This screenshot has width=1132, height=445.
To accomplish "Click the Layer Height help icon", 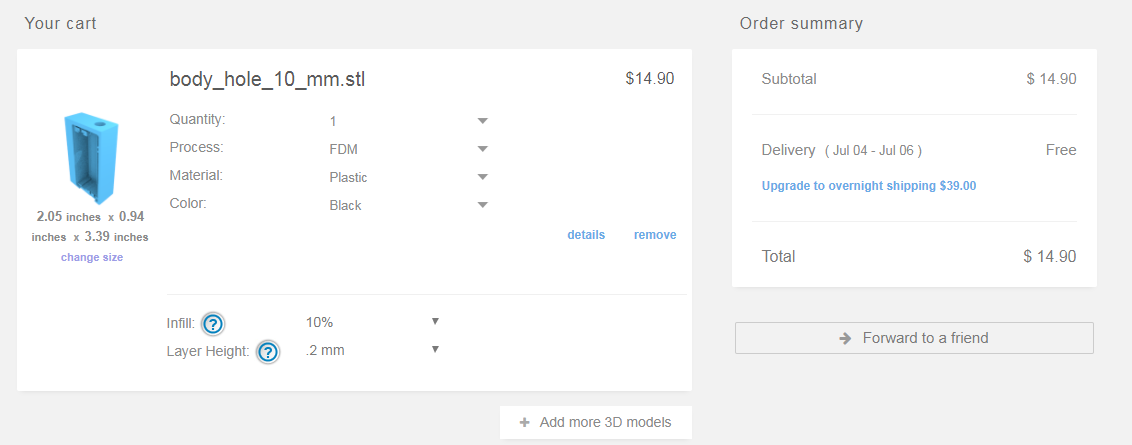I will (x=268, y=352).
